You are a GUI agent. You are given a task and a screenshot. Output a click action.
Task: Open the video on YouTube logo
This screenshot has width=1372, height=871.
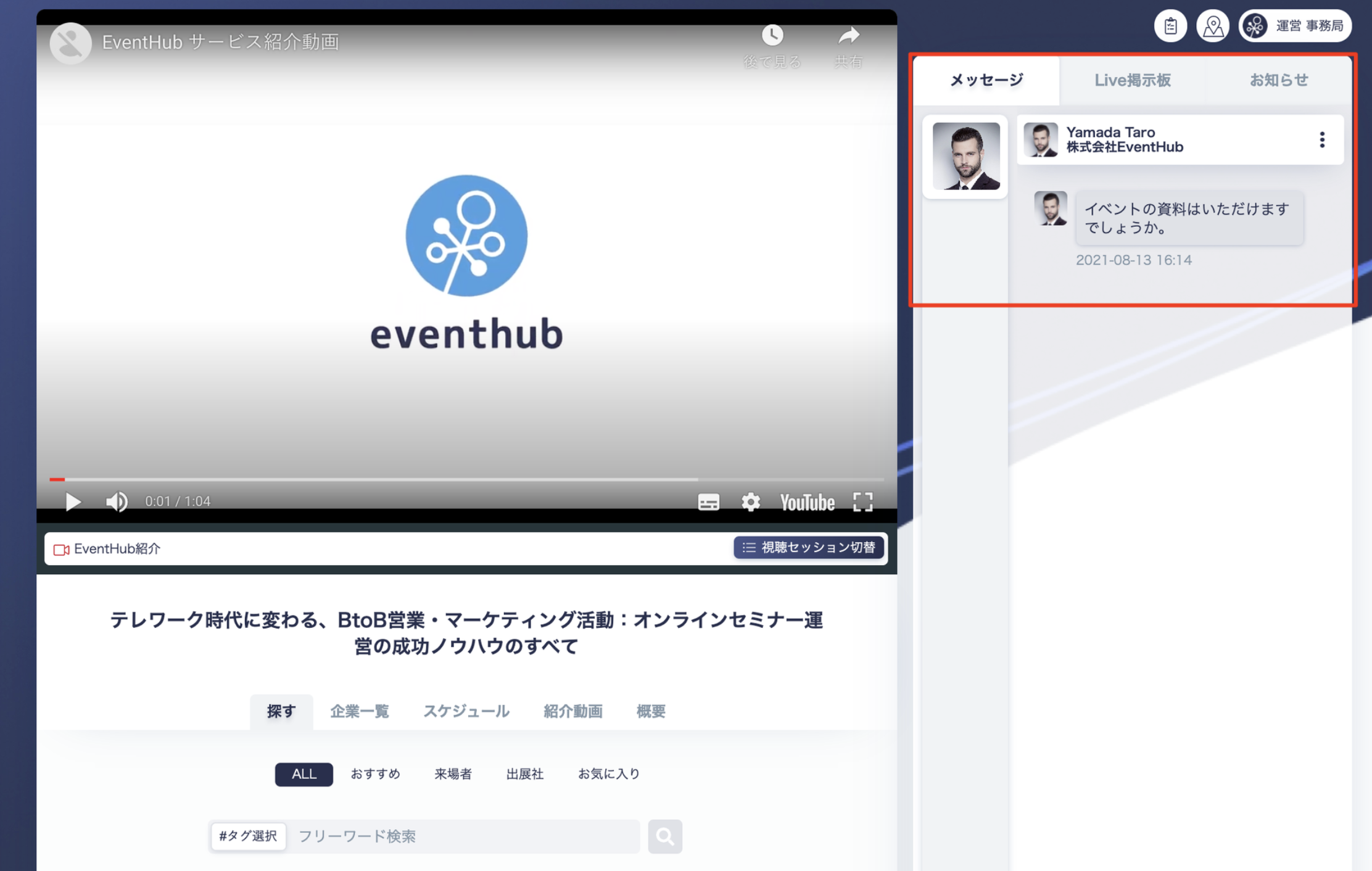[807, 502]
